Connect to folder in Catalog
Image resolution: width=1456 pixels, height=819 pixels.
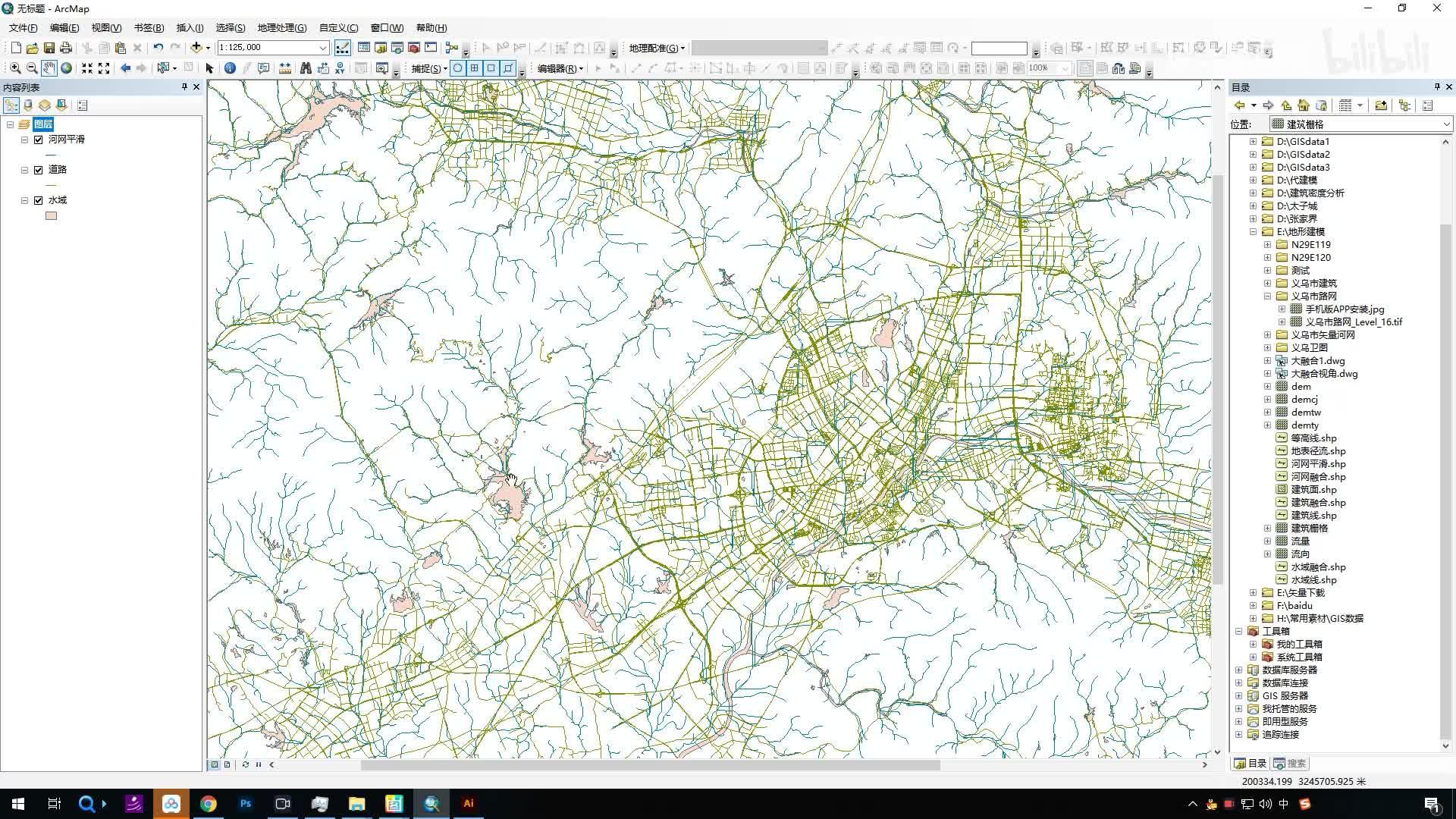tap(1381, 105)
